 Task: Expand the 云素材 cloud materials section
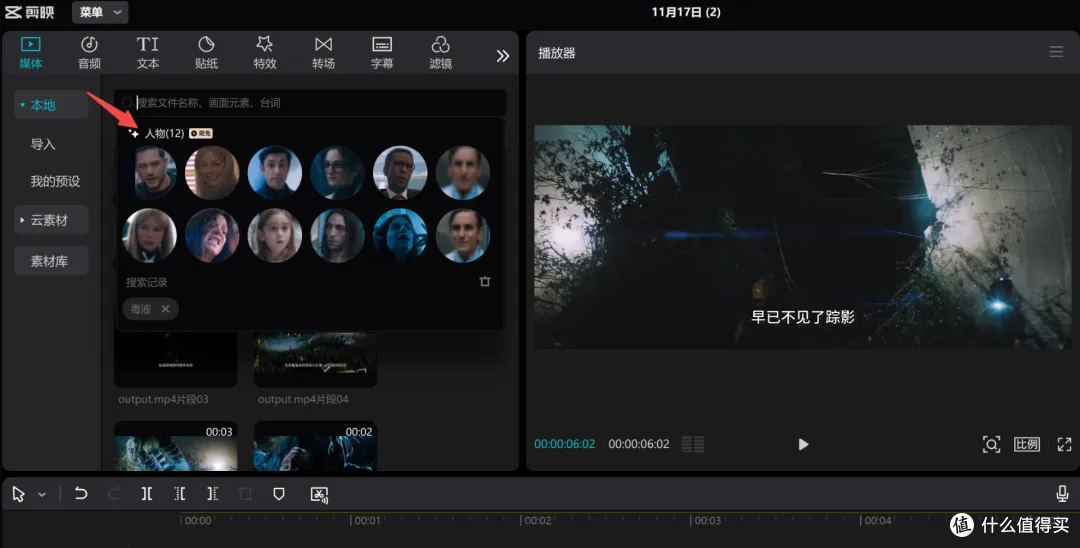[x=51, y=220]
